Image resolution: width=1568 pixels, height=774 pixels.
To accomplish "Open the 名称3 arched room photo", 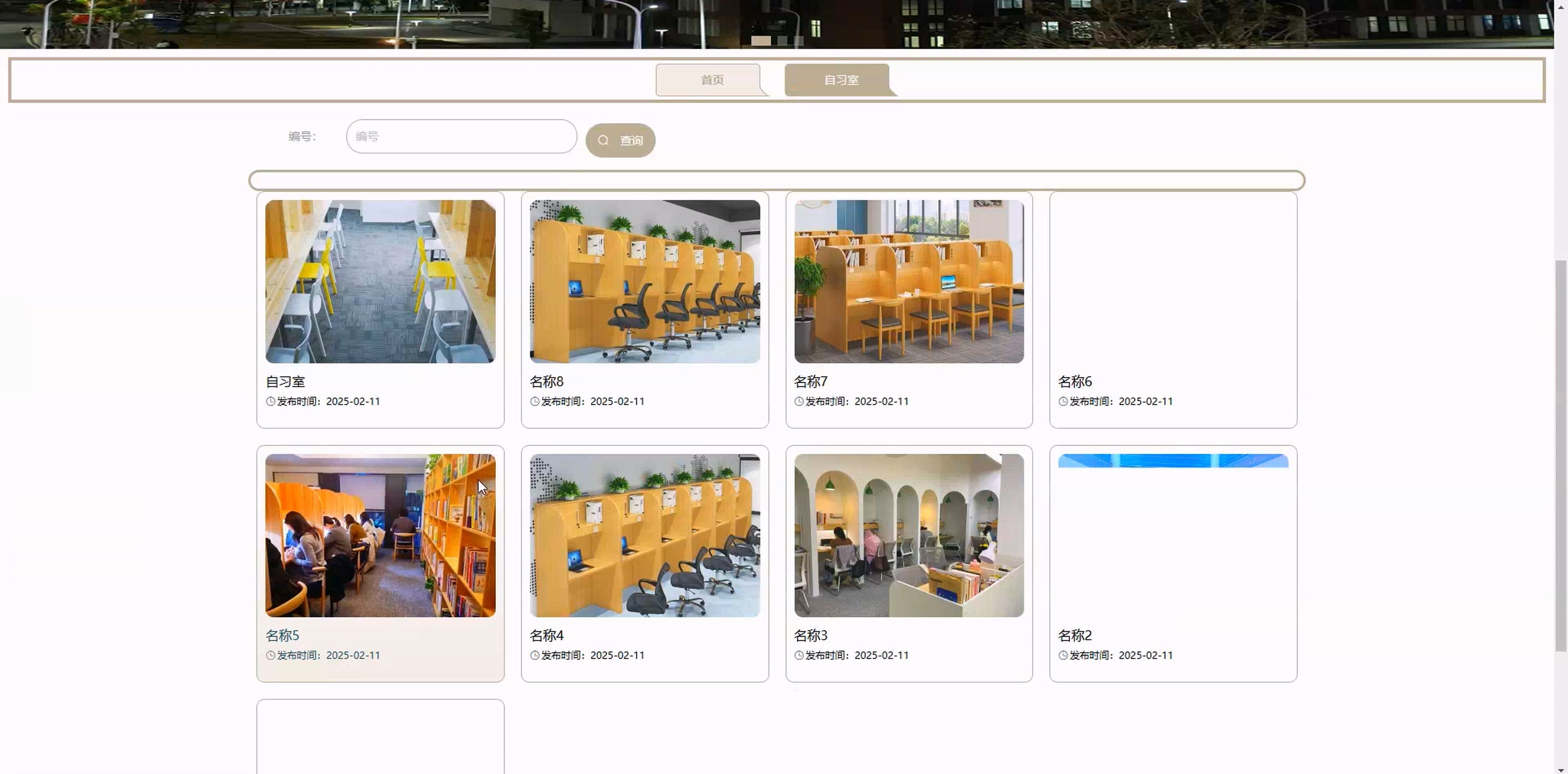I will point(909,535).
